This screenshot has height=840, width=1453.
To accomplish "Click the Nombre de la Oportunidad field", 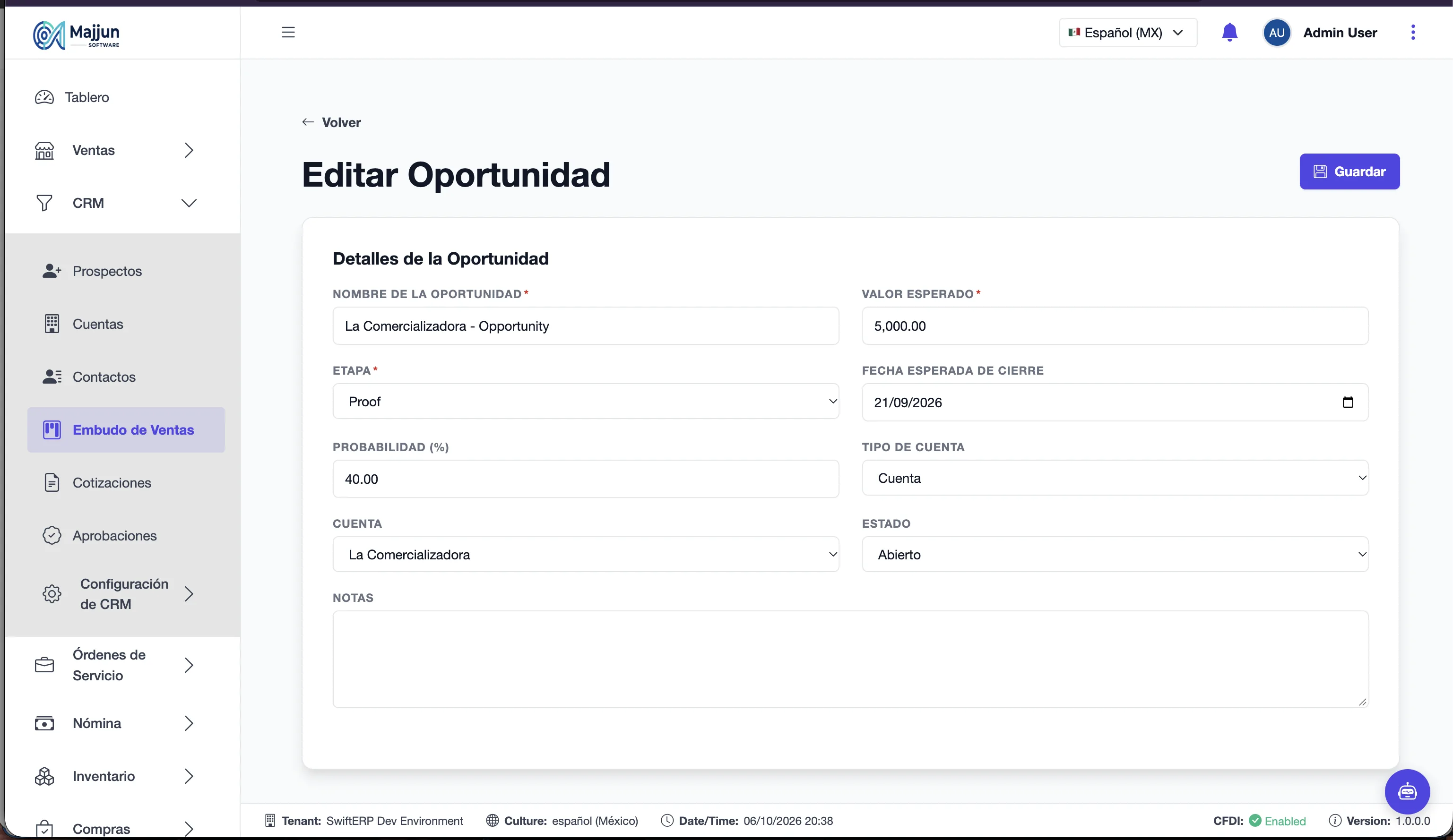I will (586, 326).
